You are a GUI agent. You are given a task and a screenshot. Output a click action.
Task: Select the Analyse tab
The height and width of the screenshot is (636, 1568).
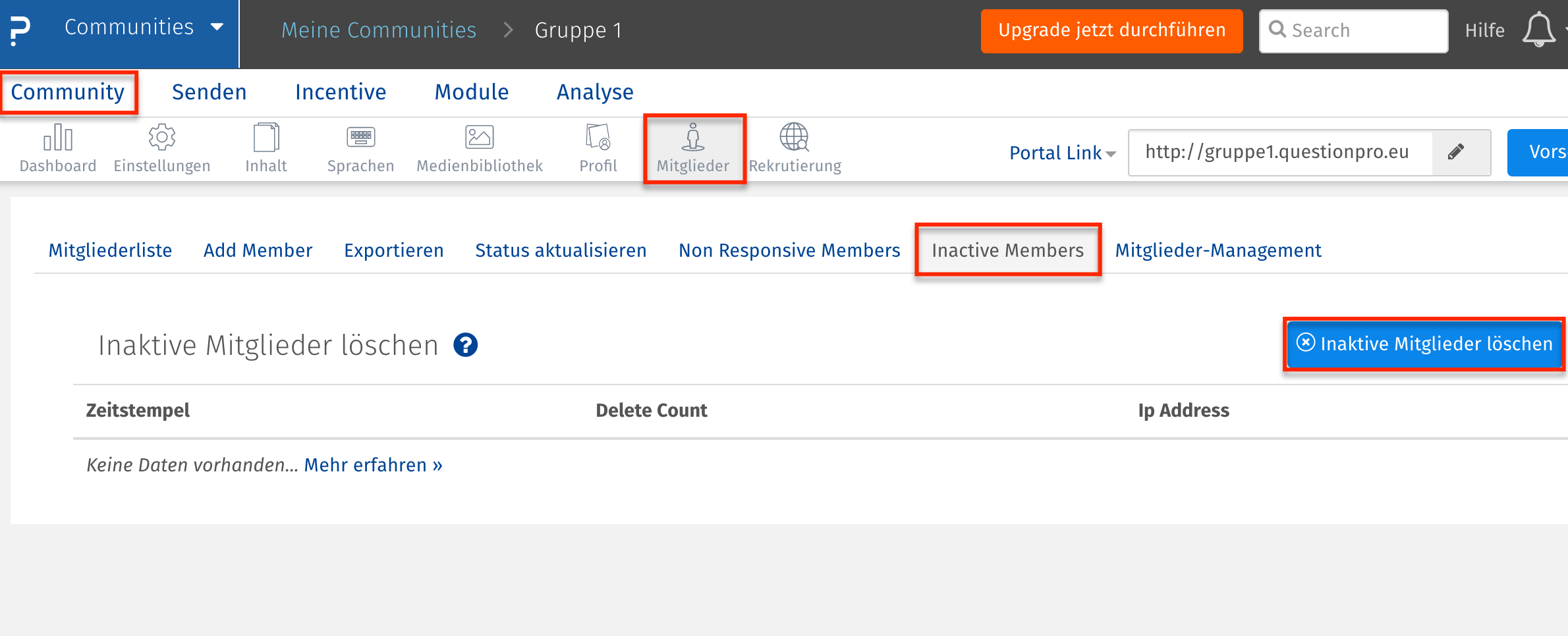(595, 92)
